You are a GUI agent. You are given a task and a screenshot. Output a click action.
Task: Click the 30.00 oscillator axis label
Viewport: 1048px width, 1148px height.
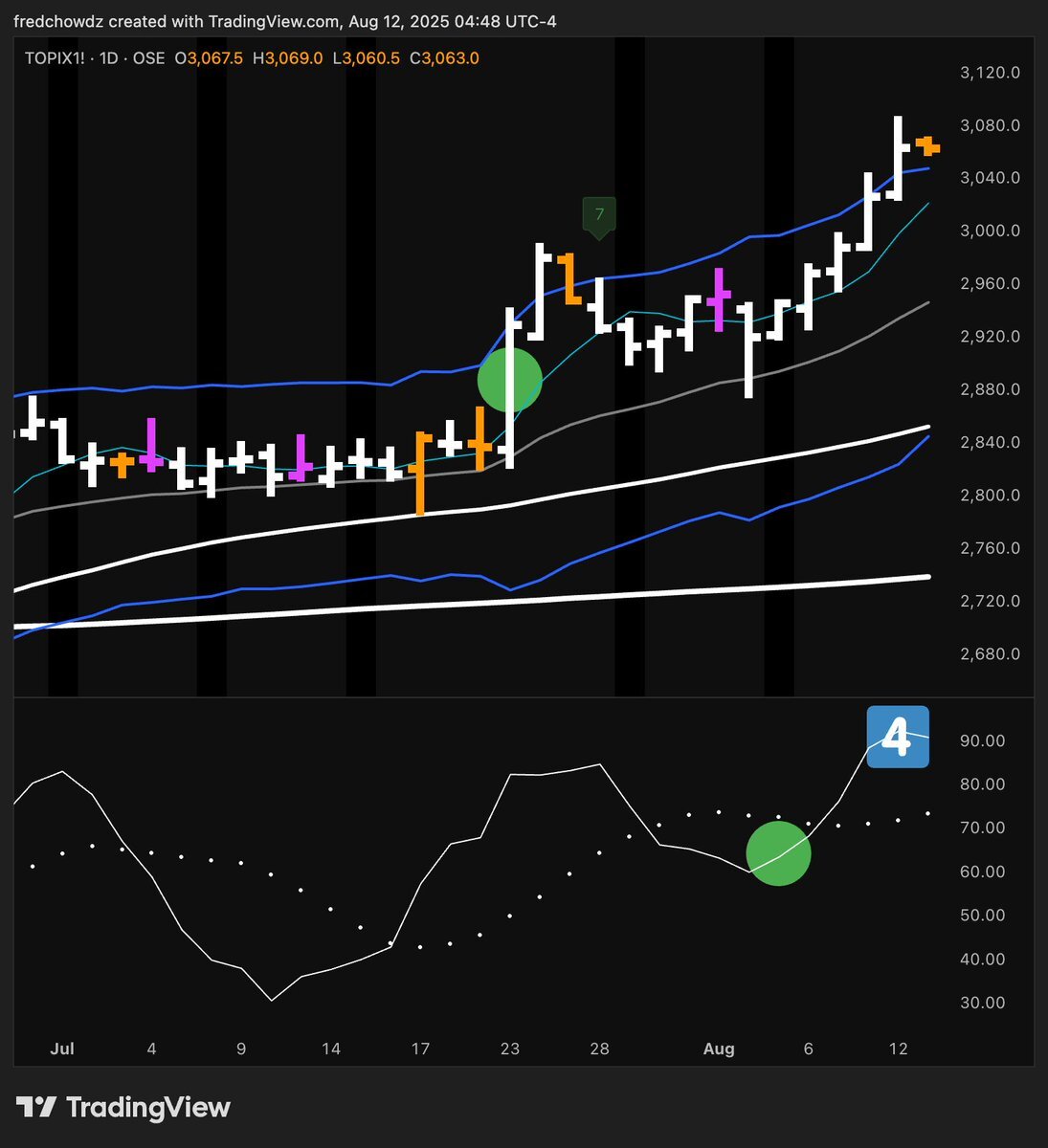coord(982,1004)
